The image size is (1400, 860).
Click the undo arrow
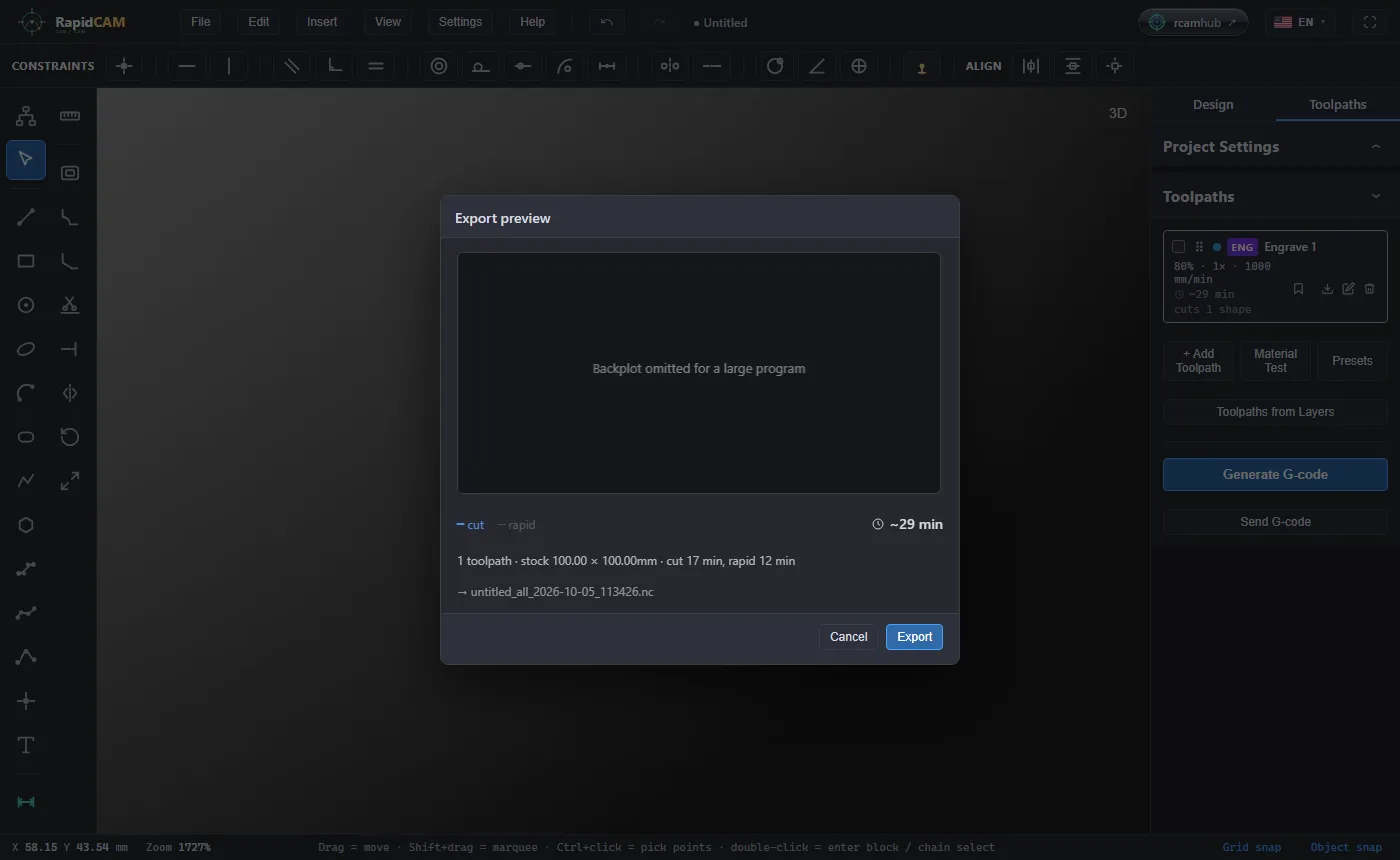606,22
